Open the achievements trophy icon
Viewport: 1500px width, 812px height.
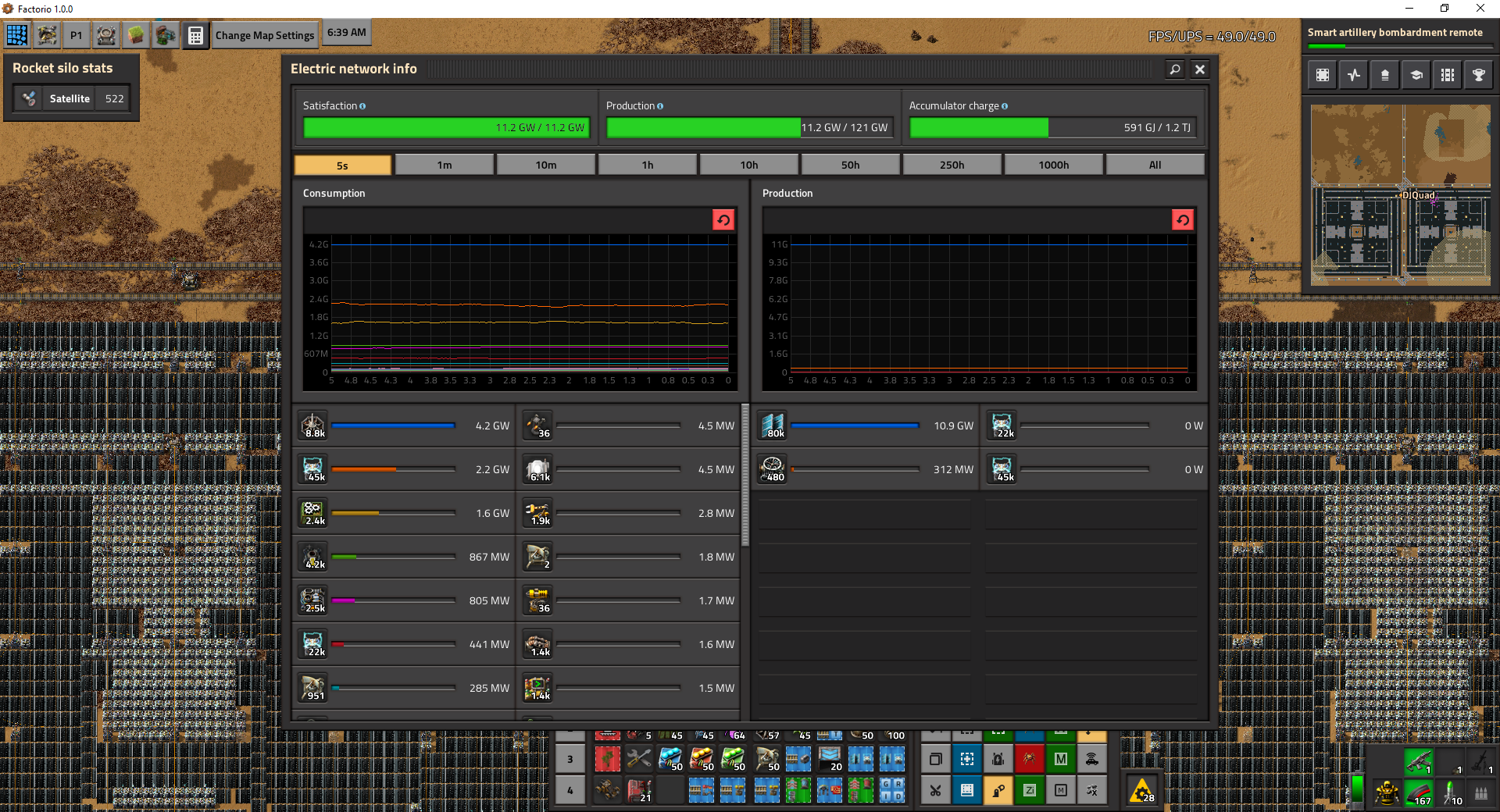[x=1479, y=75]
